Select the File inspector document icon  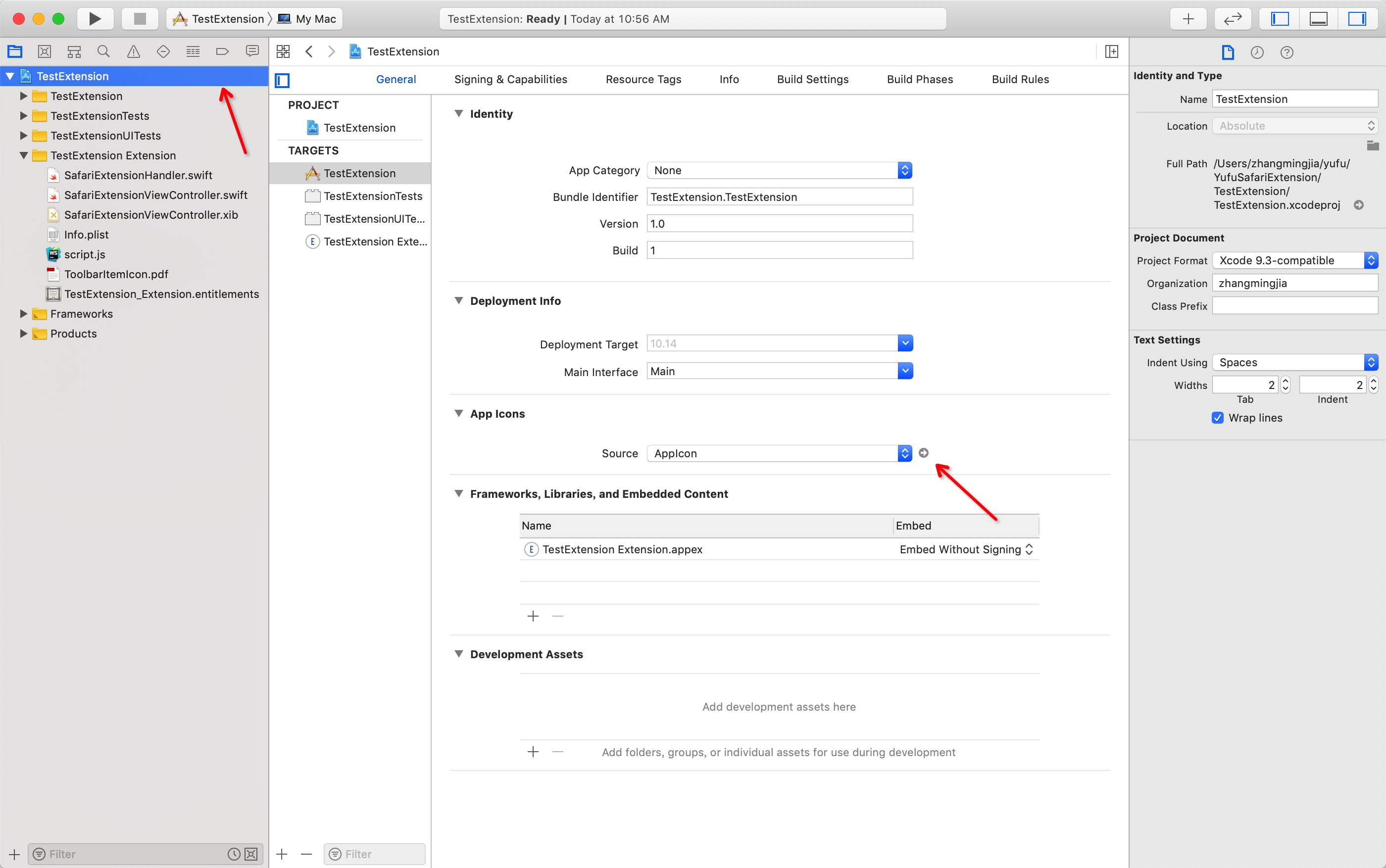(1228, 52)
